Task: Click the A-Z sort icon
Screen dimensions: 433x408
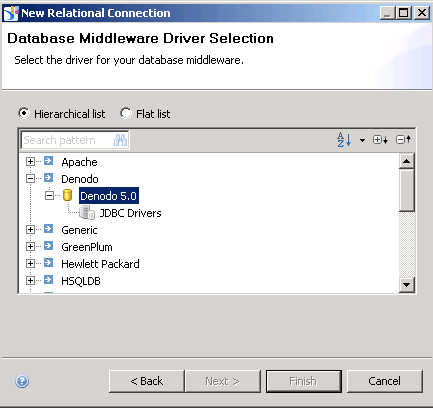Action: (x=344, y=140)
